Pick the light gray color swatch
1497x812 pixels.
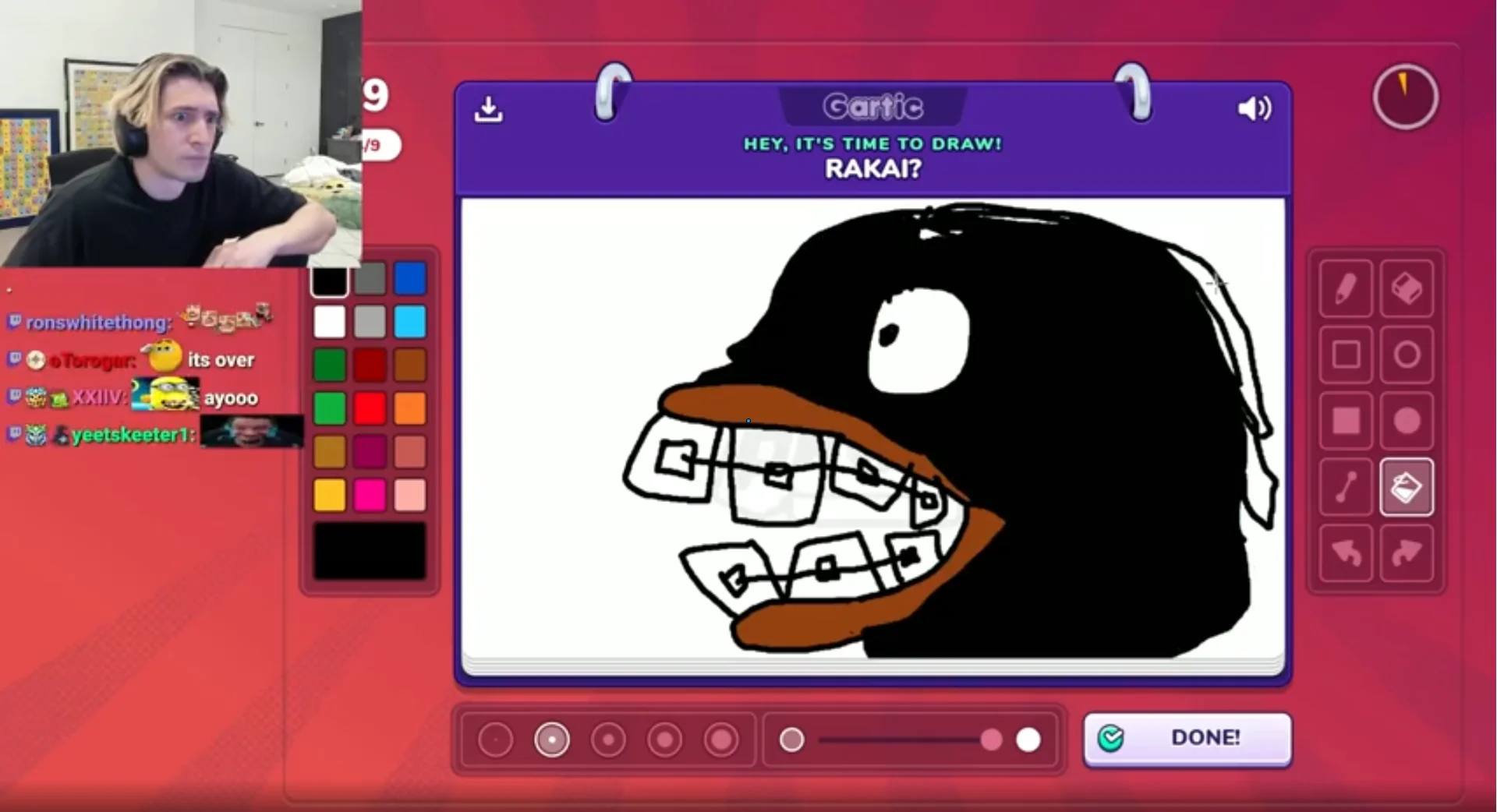click(x=370, y=322)
